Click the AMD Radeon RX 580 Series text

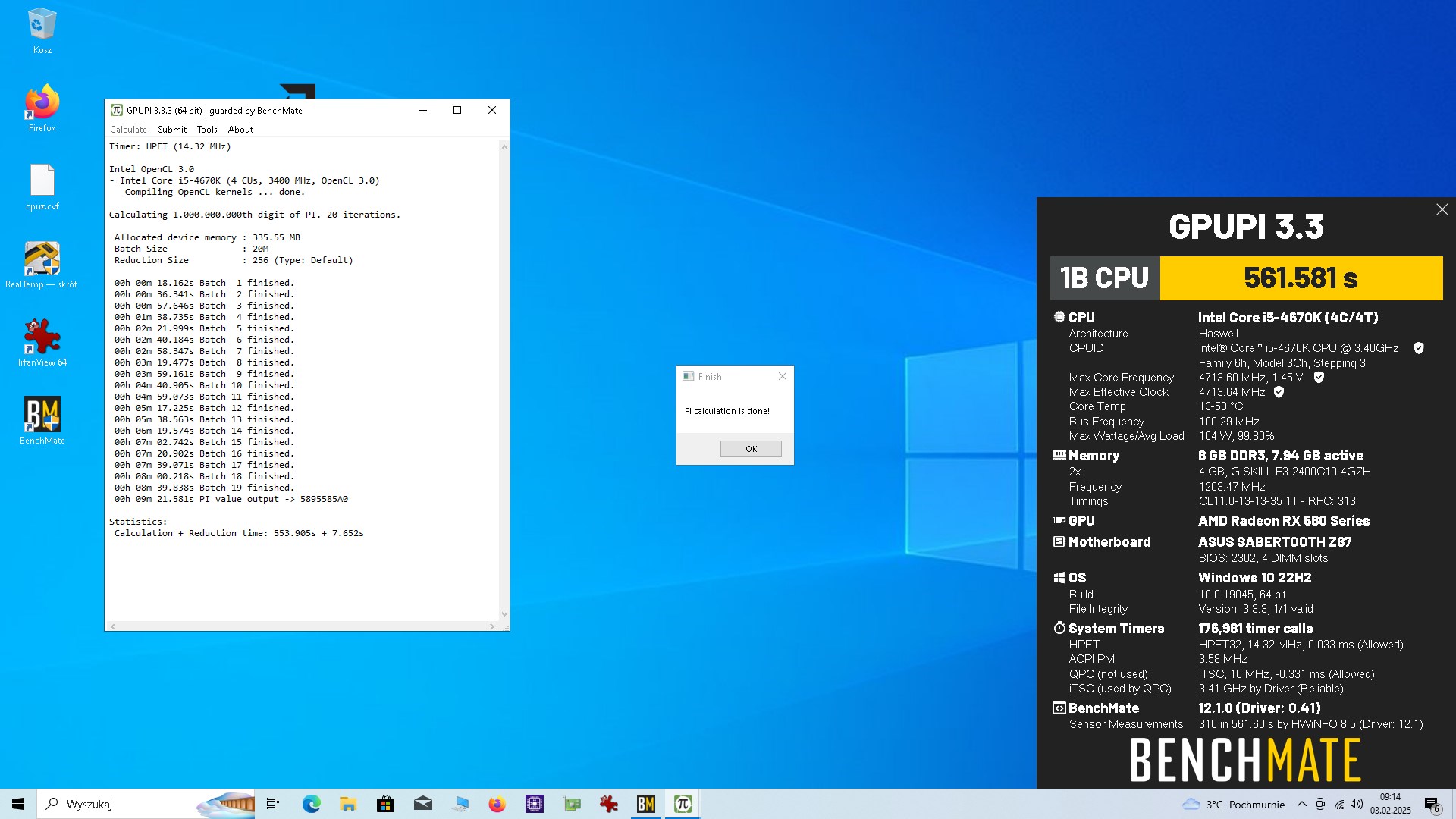[x=1284, y=521]
